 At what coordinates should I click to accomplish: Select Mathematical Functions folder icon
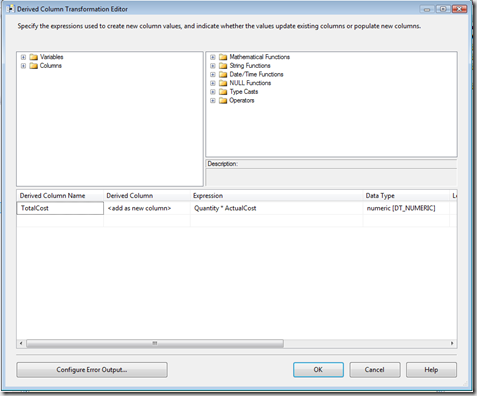(223, 57)
